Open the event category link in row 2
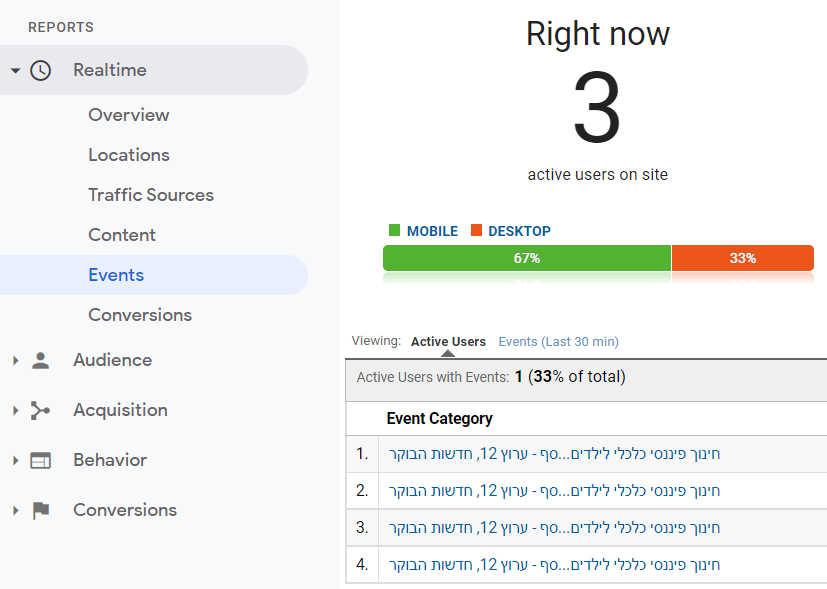The height and width of the screenshot is (589, 827). coord(554,491)
